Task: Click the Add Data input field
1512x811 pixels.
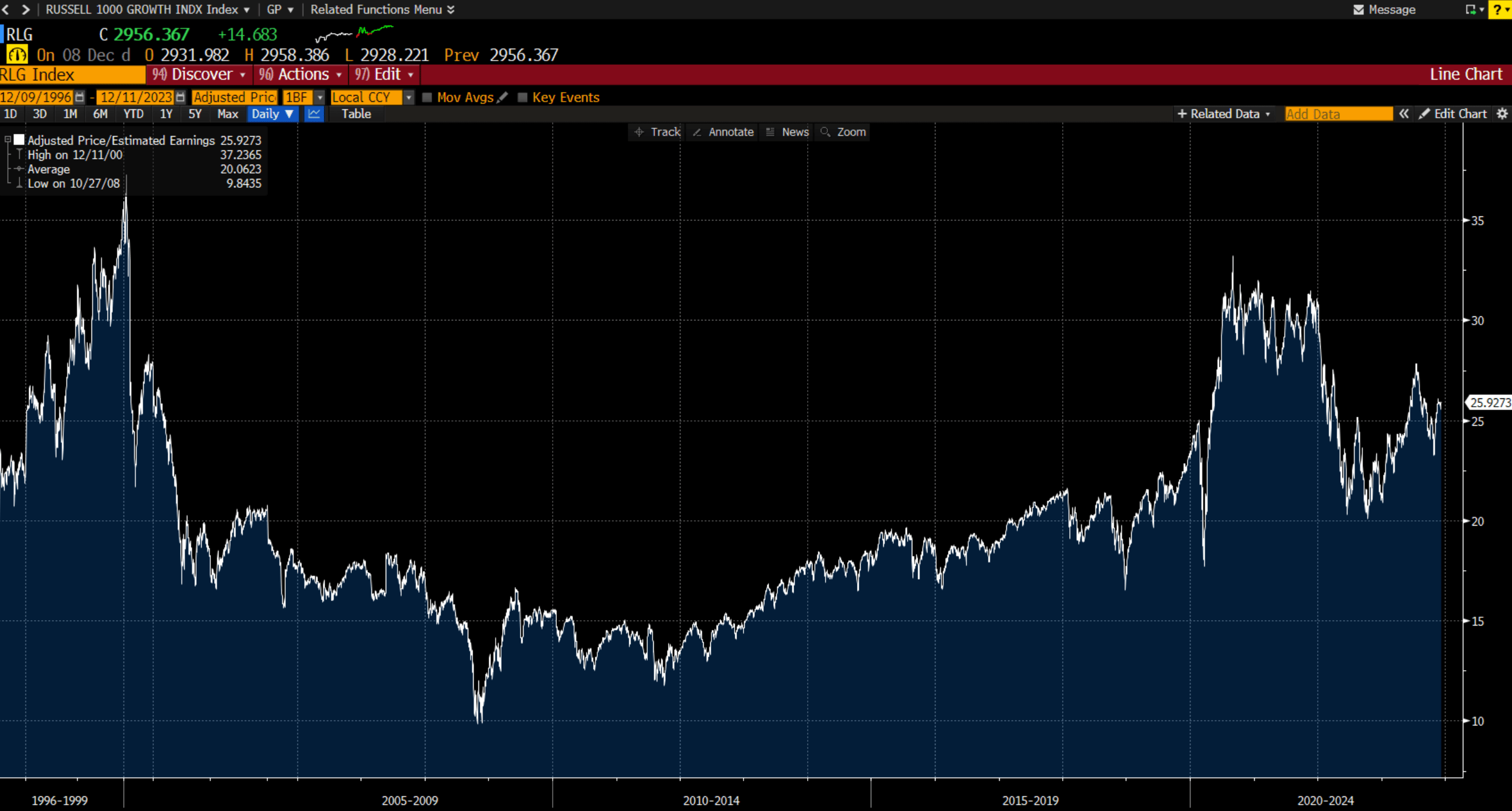Action: (x=1338, y=114)
